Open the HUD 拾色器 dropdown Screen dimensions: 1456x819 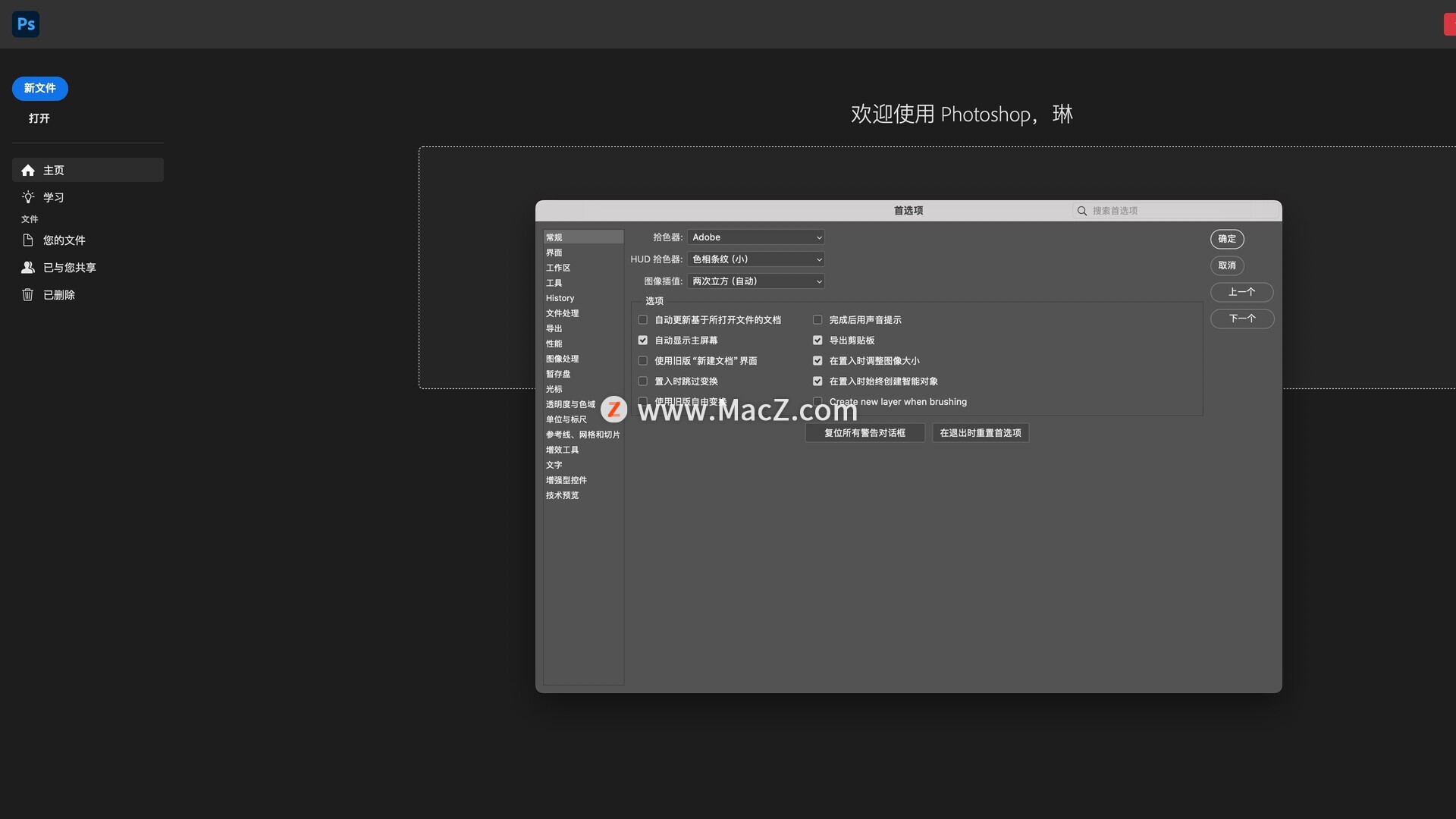(756, 259)
